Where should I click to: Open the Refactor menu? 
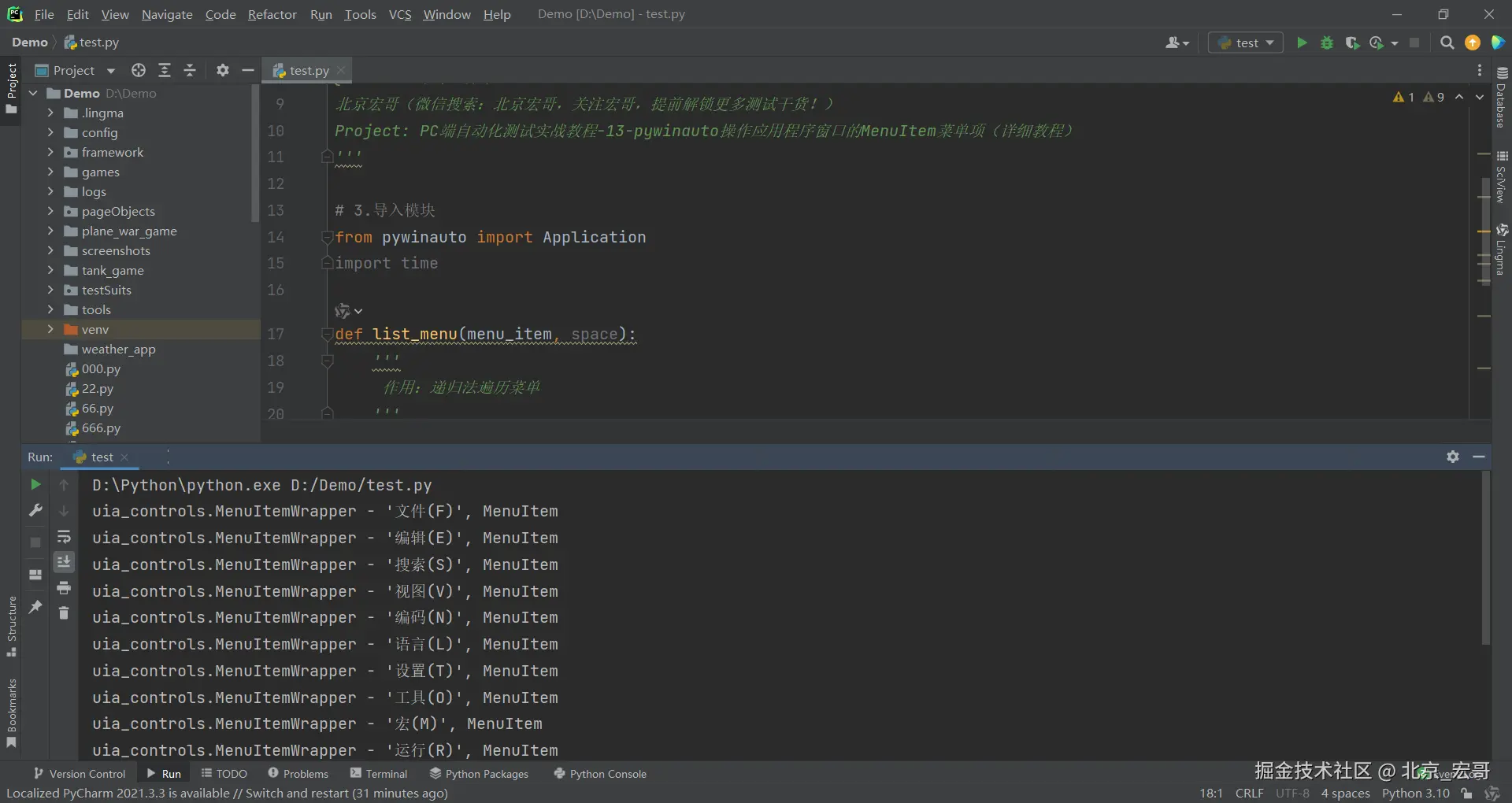pos(272,14)
